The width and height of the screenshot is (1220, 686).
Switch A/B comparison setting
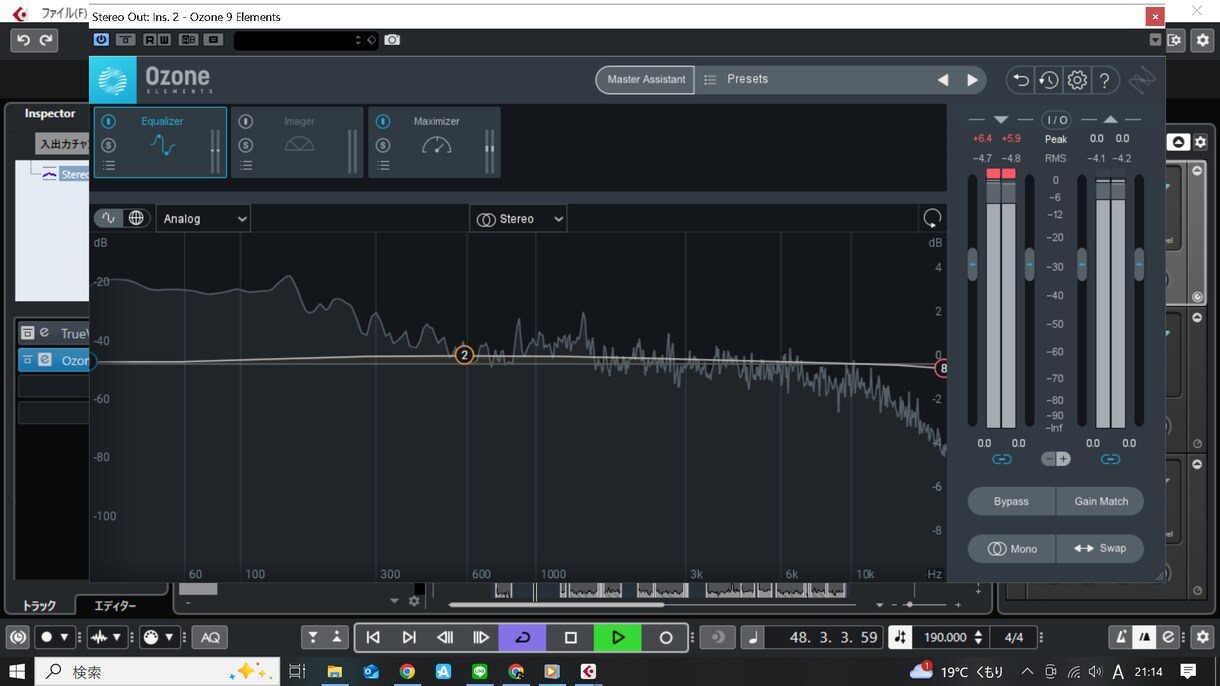coord(188,40)
